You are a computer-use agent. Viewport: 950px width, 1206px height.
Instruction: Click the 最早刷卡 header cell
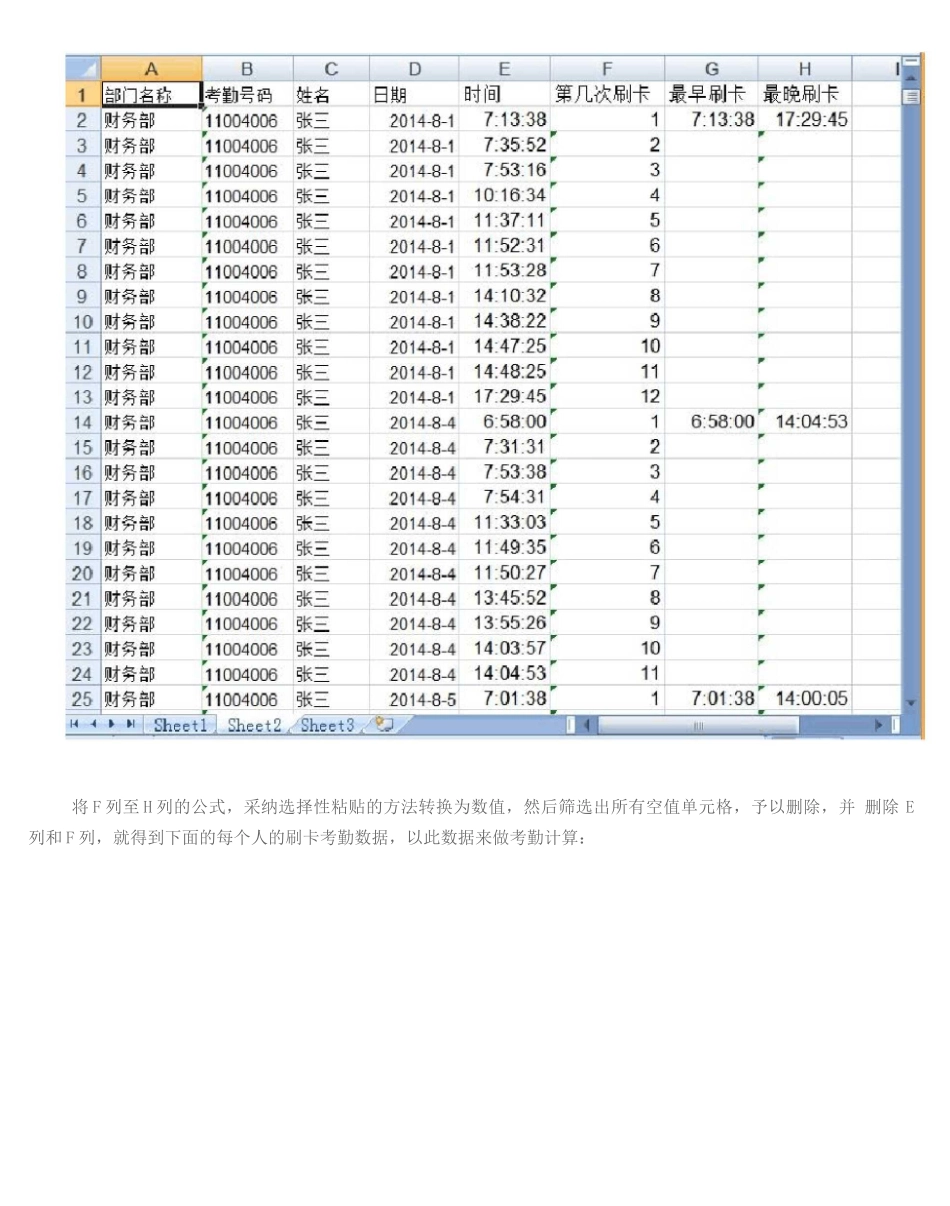pos(711,95)
